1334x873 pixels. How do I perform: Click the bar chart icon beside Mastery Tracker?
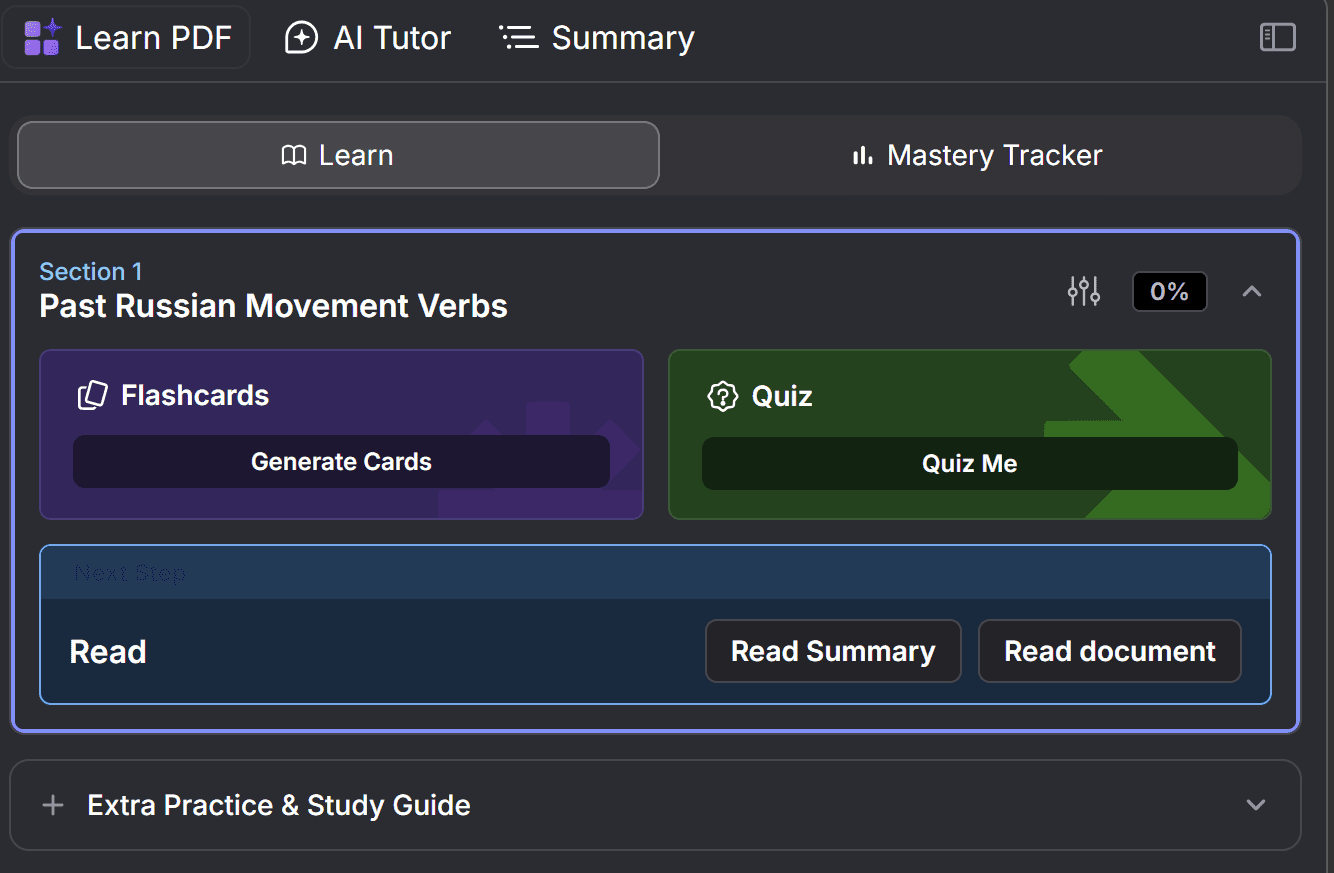(x=862, y=155)
